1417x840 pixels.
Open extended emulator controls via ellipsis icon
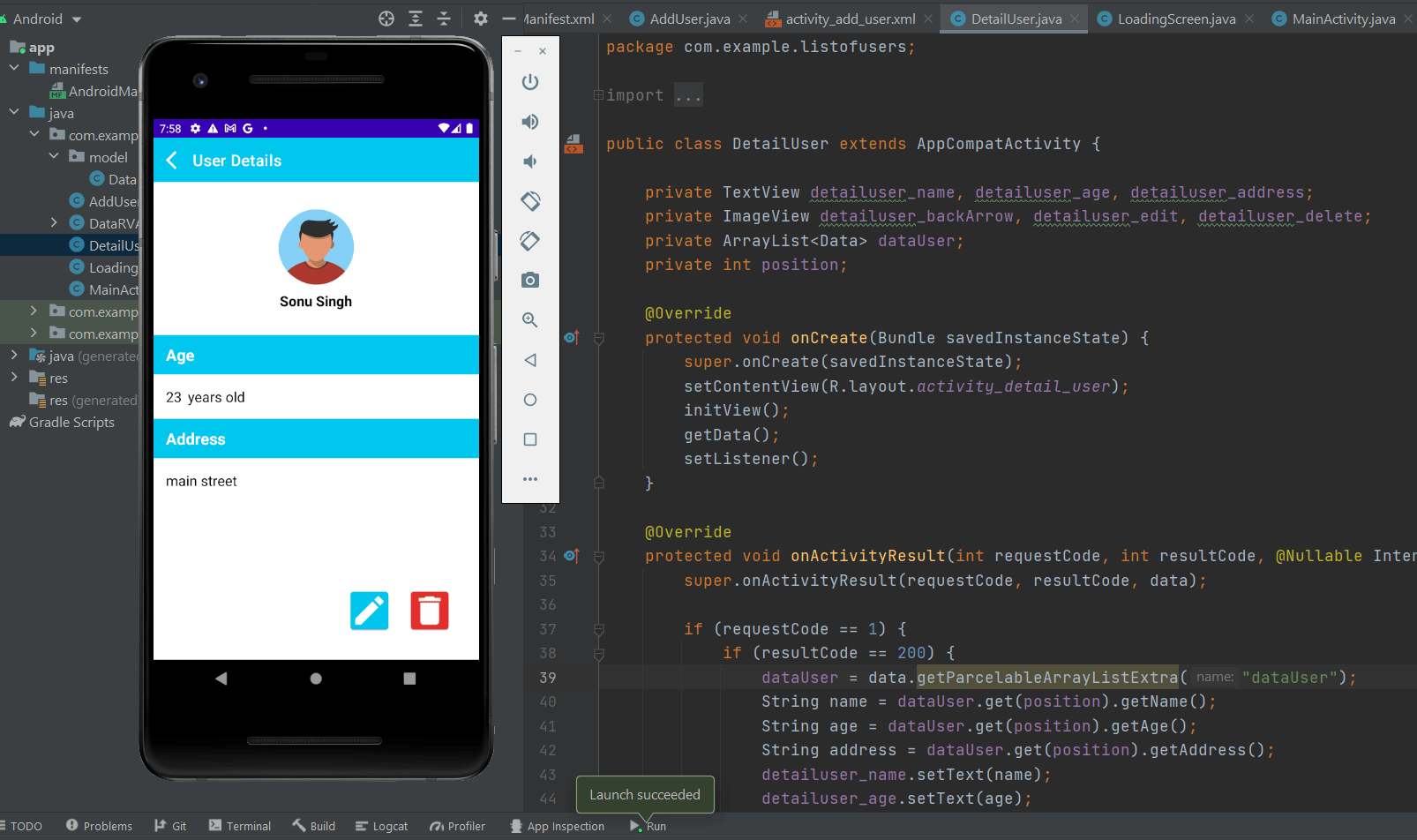[x=530, y=479]
